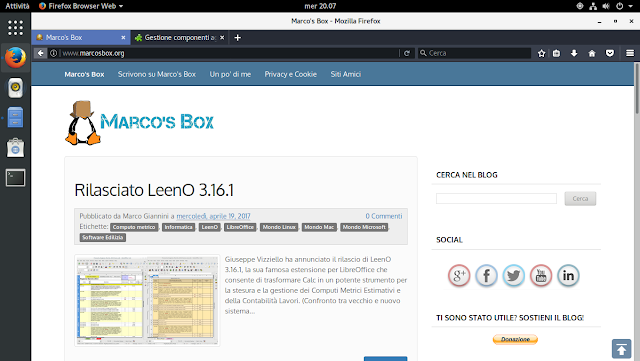Visit the Google Plus social icon
This screenshot has height=361, width=640.
[459, 276]
